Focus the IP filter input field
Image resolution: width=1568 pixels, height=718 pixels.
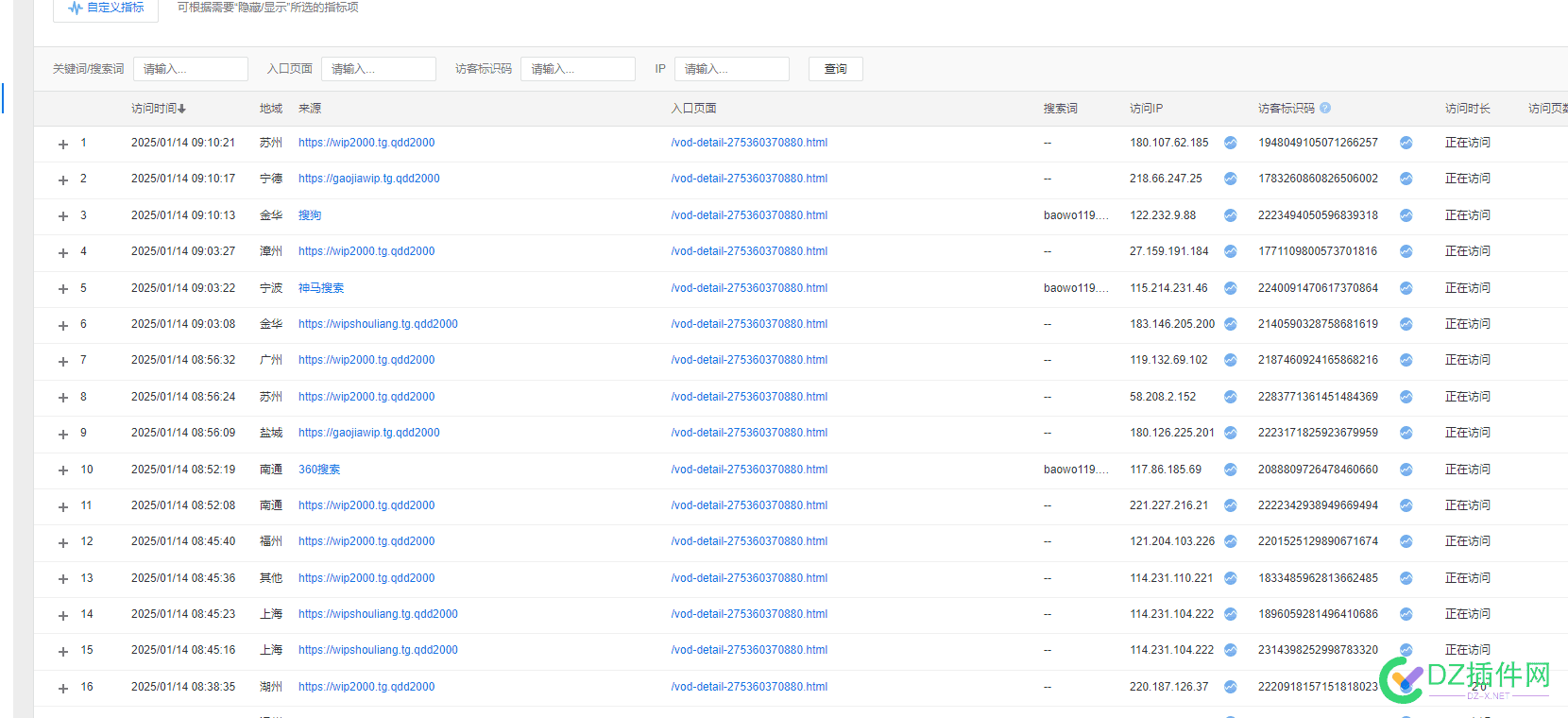pos(732,69)
